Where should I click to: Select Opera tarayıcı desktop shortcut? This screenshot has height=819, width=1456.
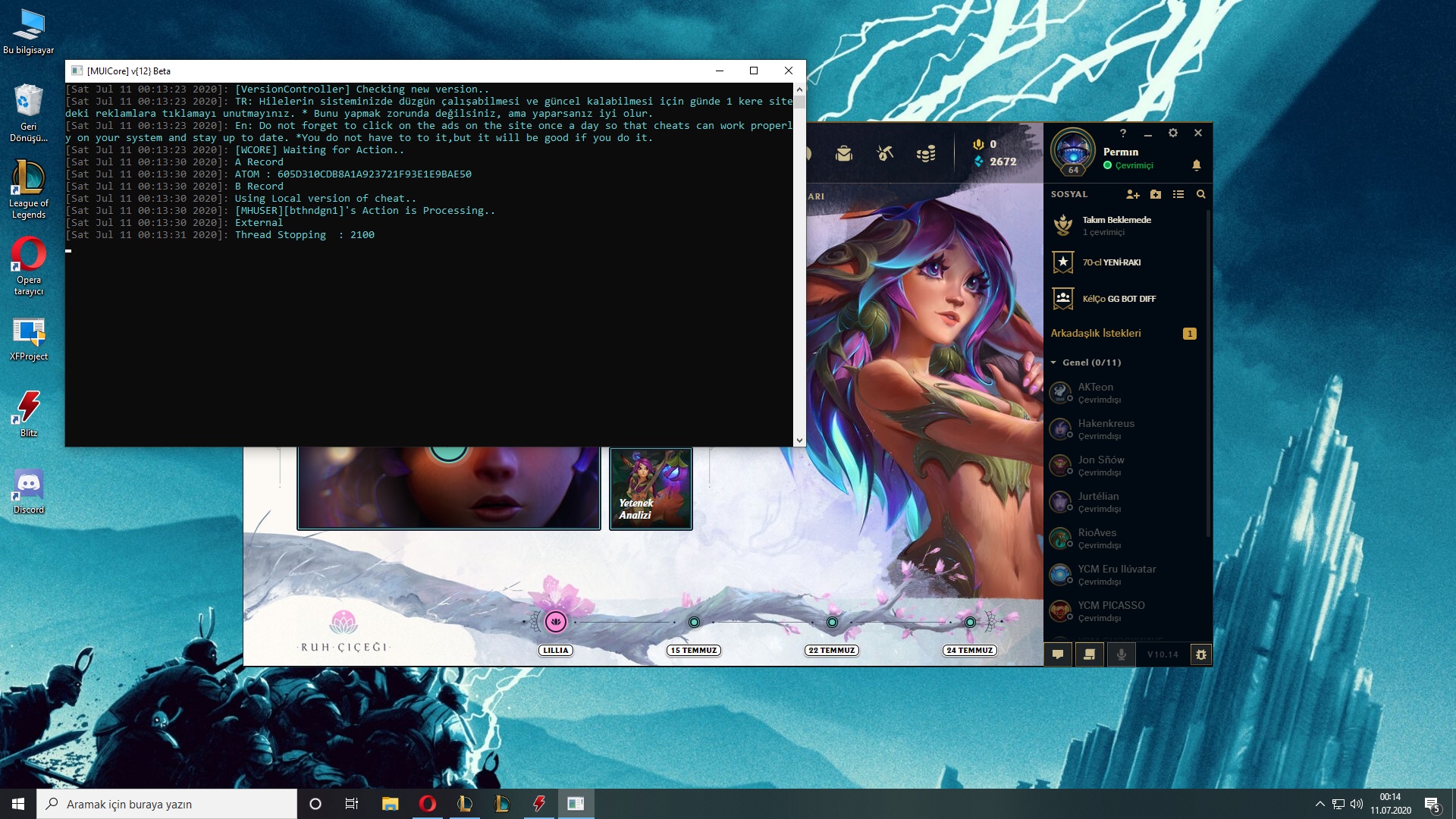tap(29, 266)
